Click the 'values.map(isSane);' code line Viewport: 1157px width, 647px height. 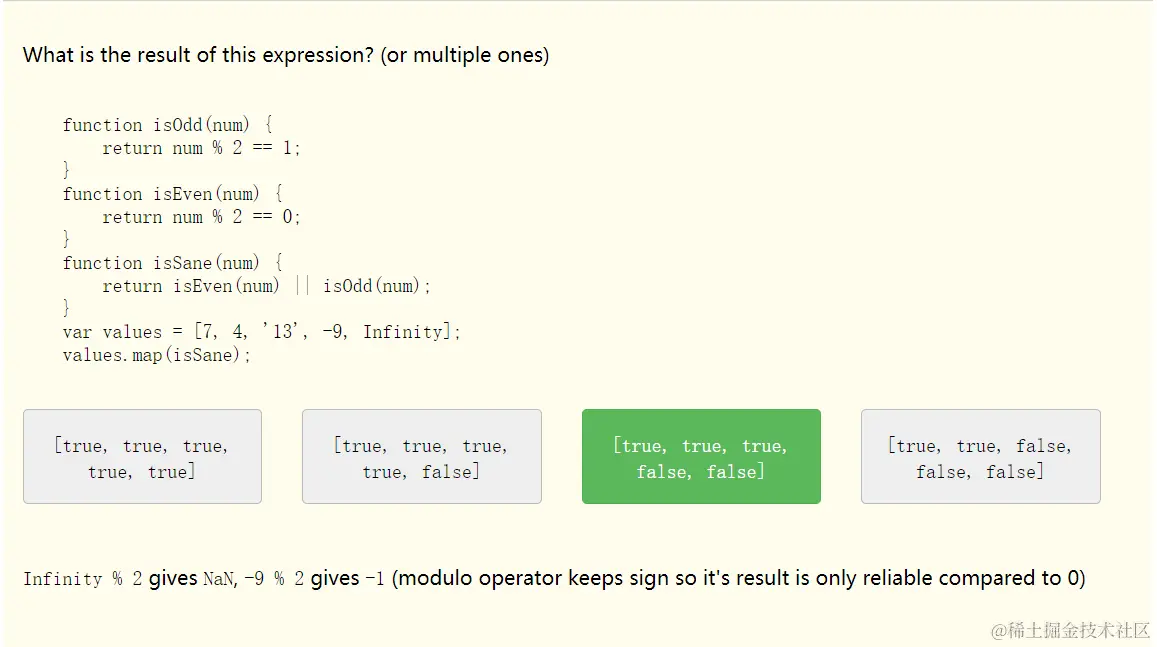pos(156,355)
